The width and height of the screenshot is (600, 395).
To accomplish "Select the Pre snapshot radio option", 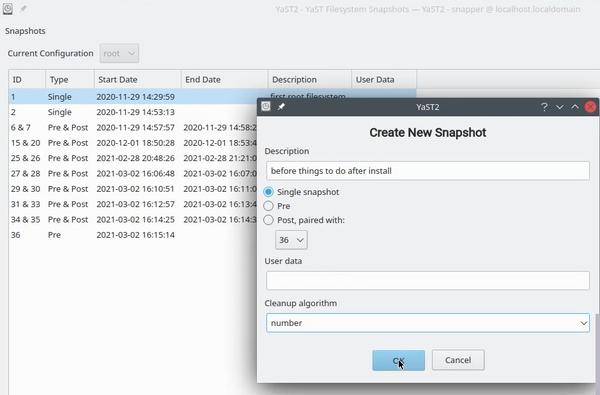I will 268,206.
